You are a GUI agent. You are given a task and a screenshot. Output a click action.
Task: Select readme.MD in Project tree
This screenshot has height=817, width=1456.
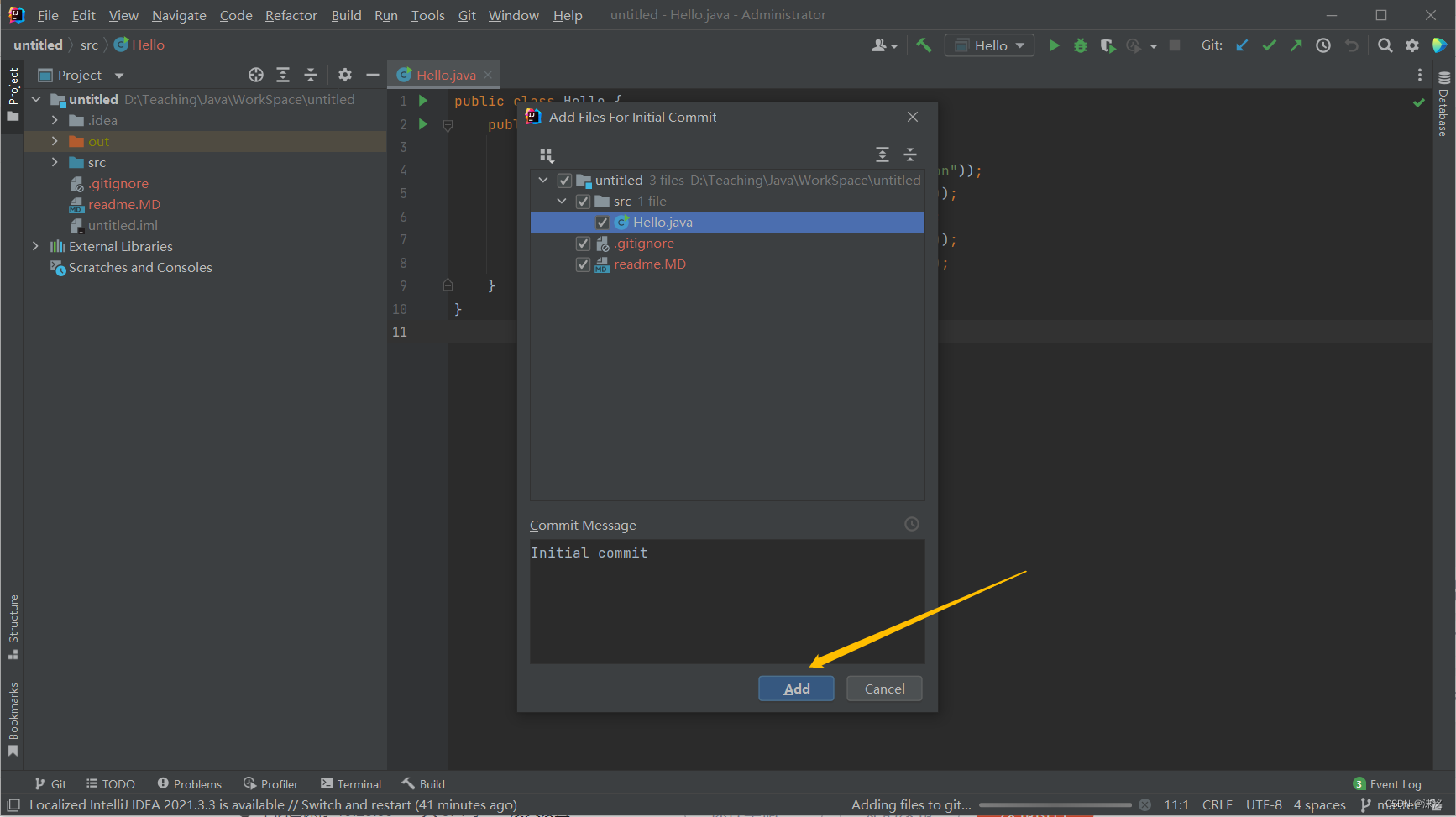pyautogui.click(x=124, y=204)
